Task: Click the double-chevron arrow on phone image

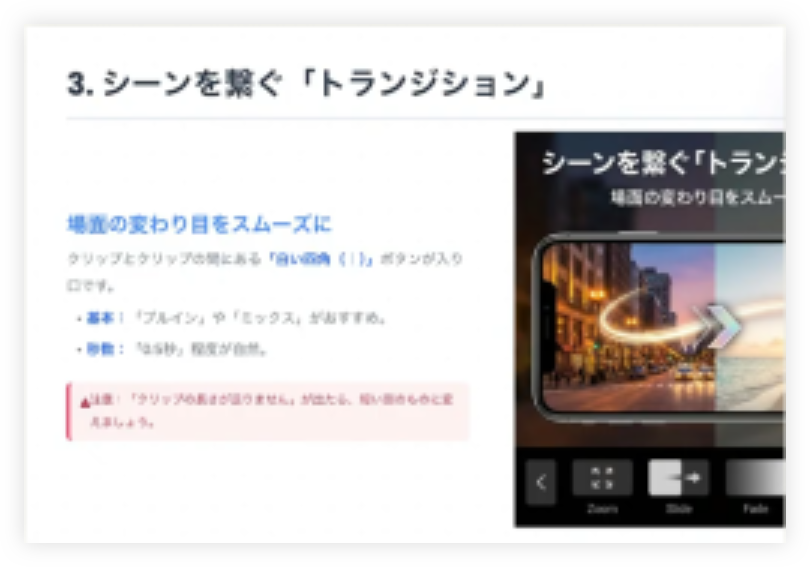Action: (719, 326)
